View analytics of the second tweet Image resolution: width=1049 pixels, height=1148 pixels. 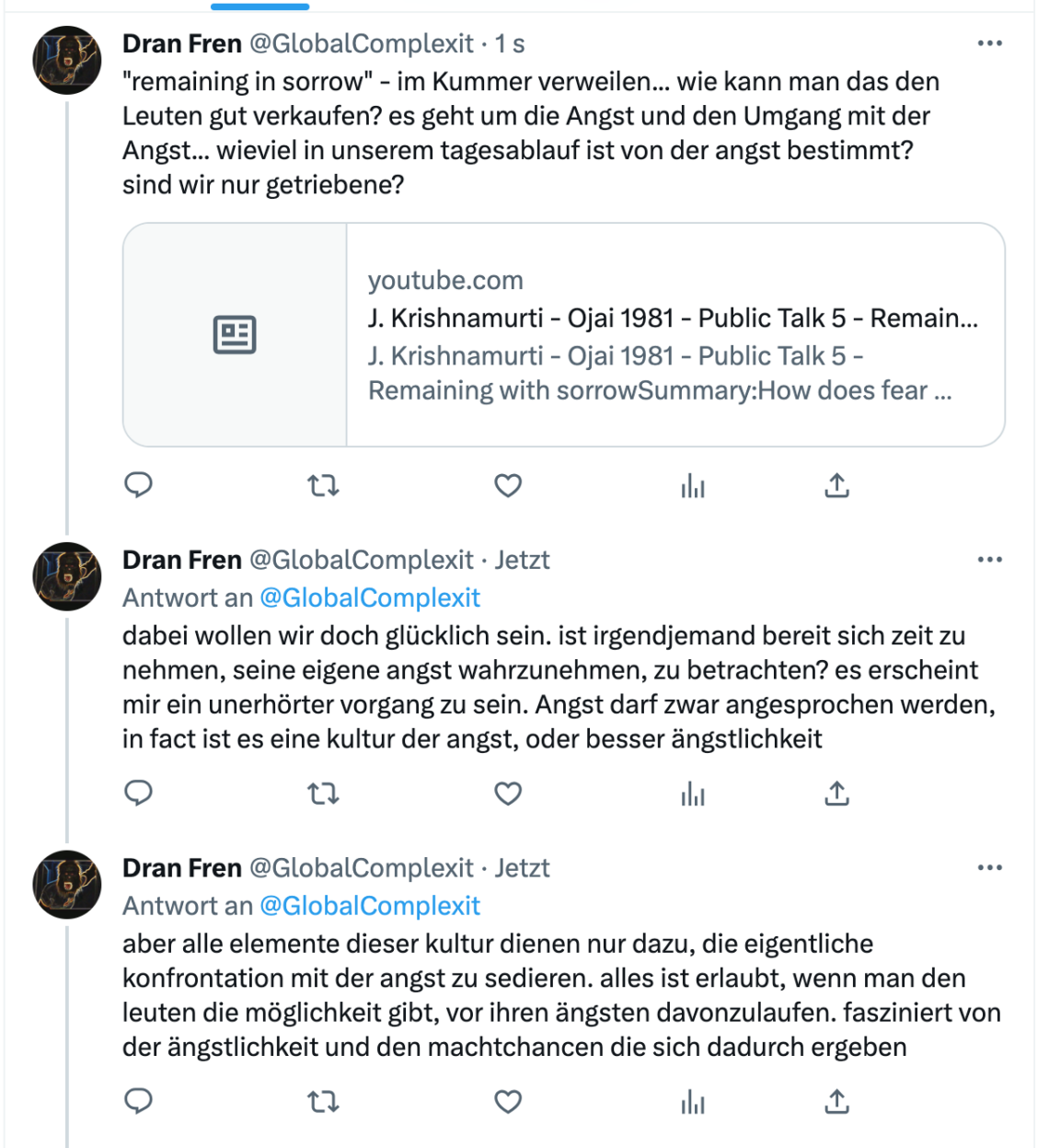coord(693,794)
